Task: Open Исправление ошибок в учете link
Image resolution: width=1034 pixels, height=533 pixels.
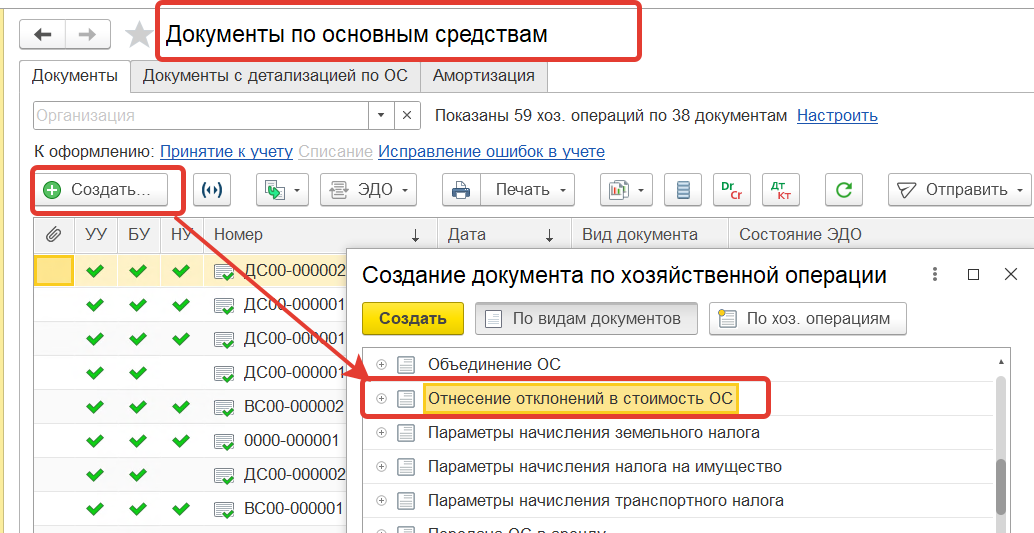Action: point(491,152)
